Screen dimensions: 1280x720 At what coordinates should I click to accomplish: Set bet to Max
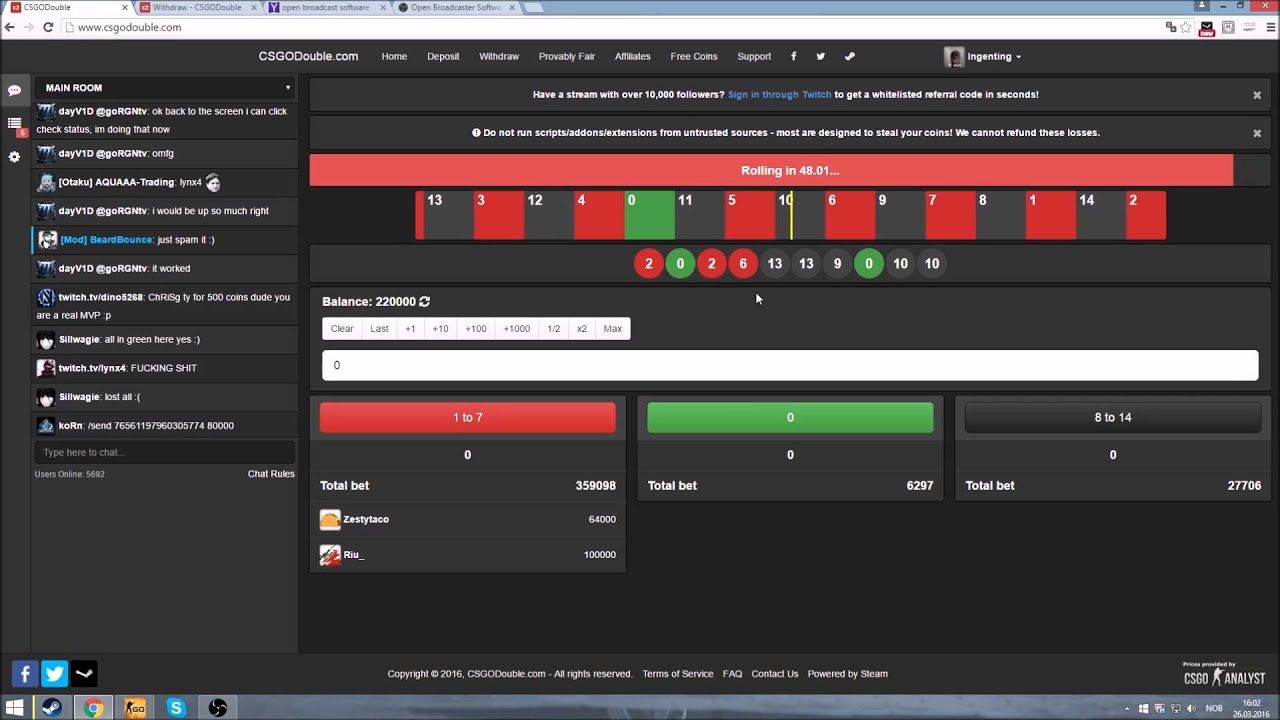pos(613,329)
